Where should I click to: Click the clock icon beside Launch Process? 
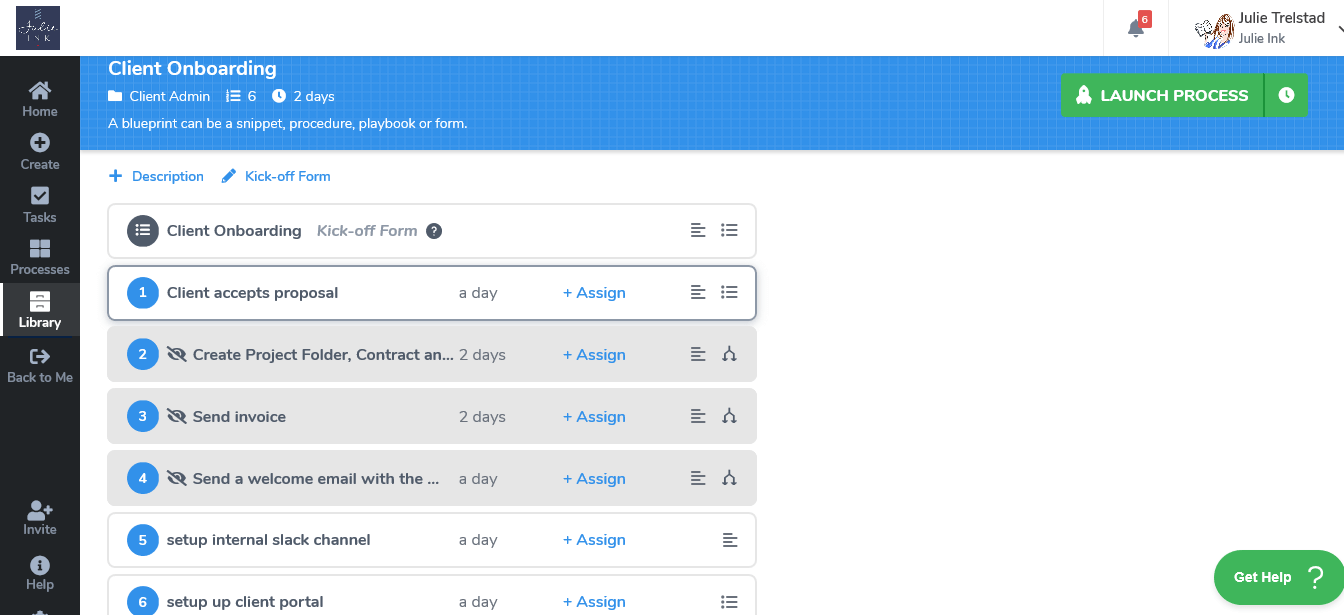[x=1286, y=96]
